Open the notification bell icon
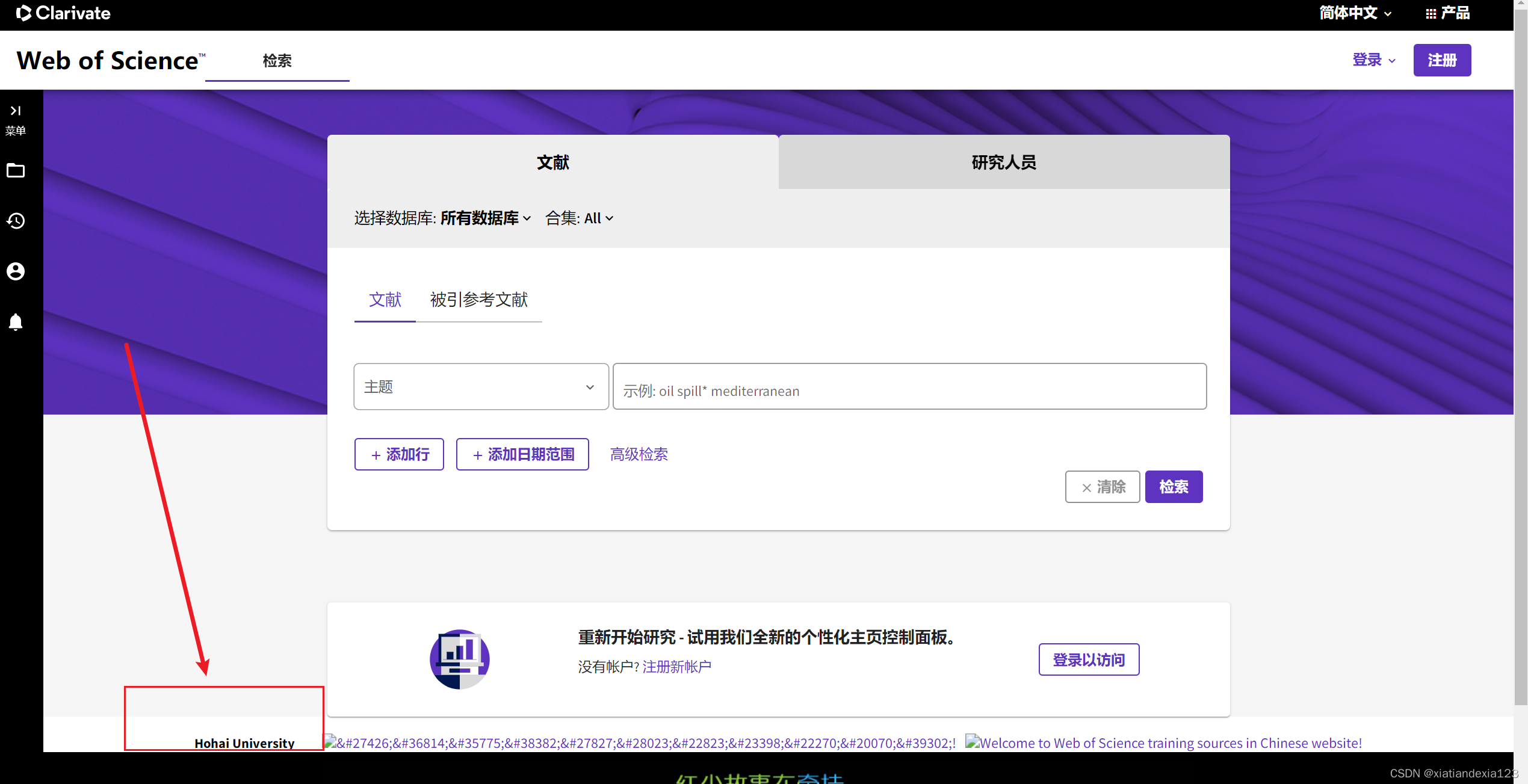 pyautogui.click(x=16, y=323)
